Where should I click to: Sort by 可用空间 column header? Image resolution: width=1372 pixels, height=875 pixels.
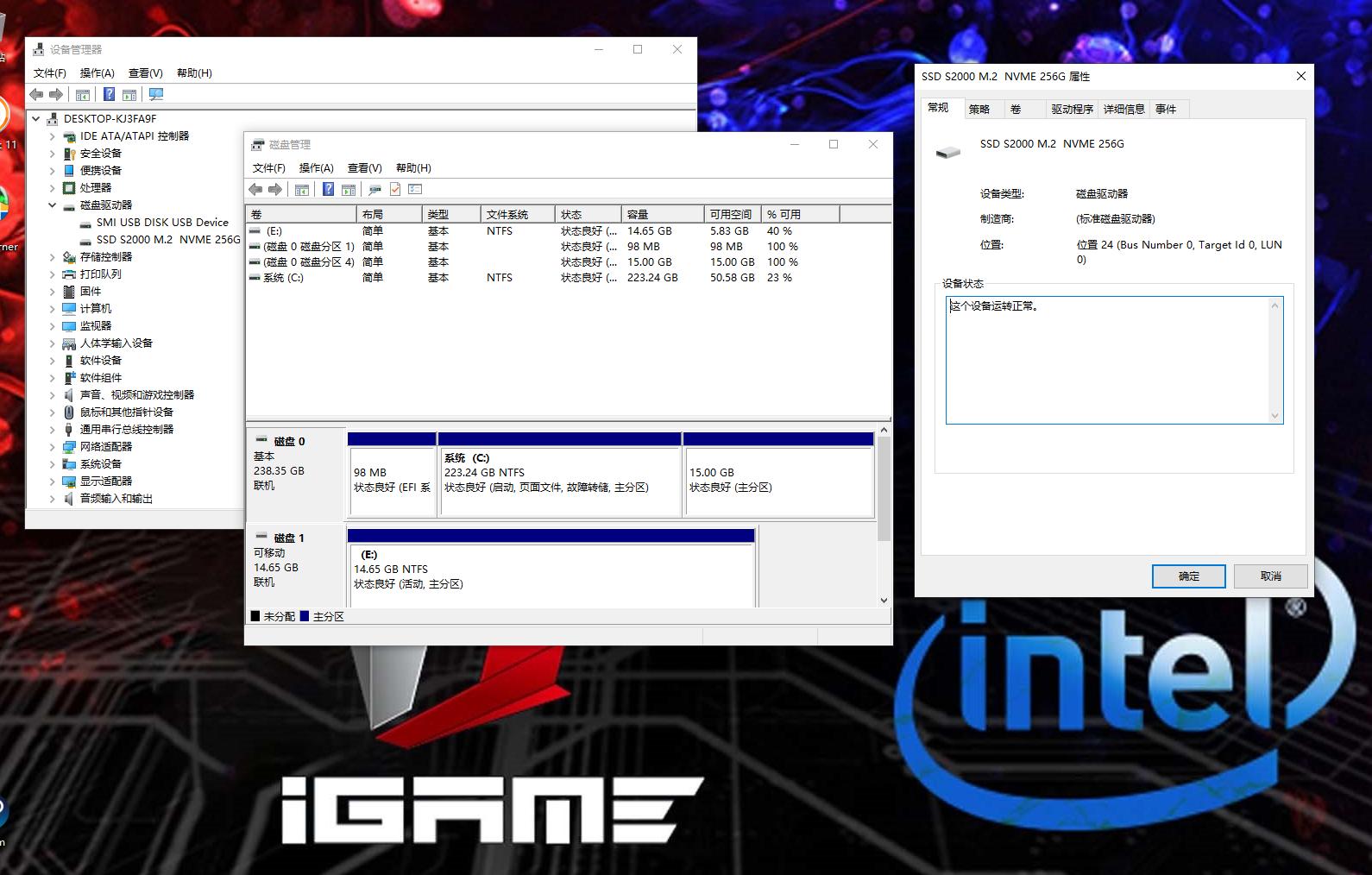732,214
